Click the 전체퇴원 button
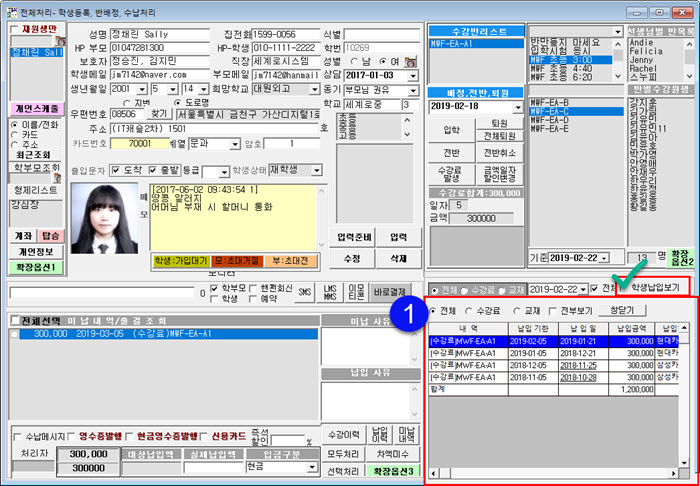This screenshot has height=486, width=700. [x=499, y=136]
